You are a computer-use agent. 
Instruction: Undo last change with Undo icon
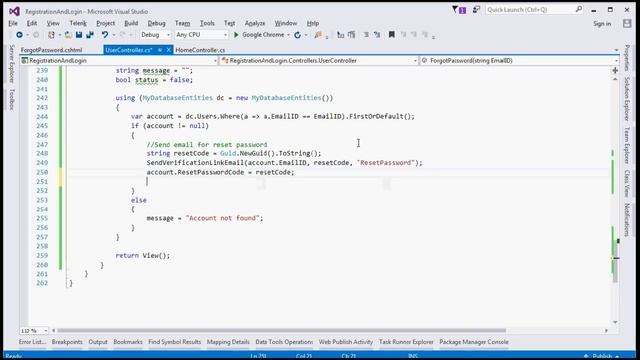coord(105,35)
